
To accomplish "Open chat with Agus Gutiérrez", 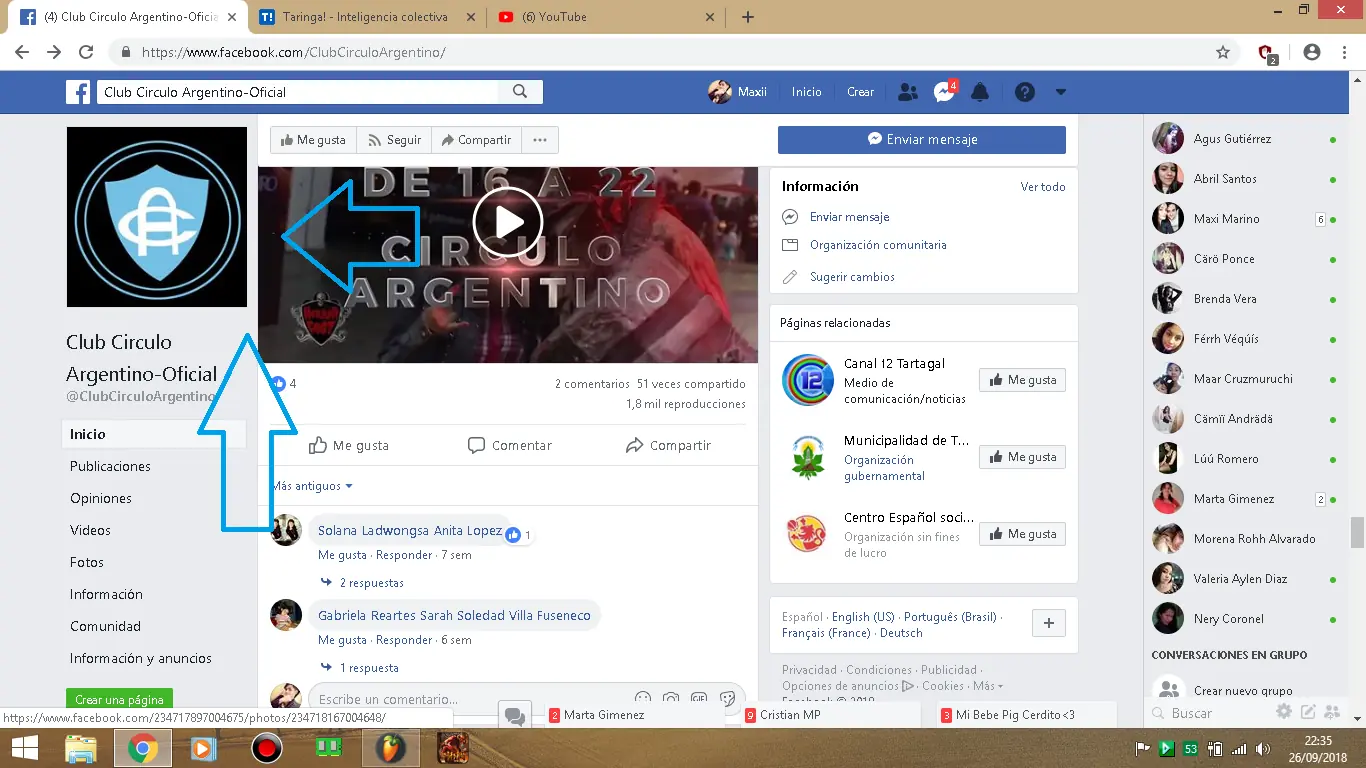I will [1245, 139].
